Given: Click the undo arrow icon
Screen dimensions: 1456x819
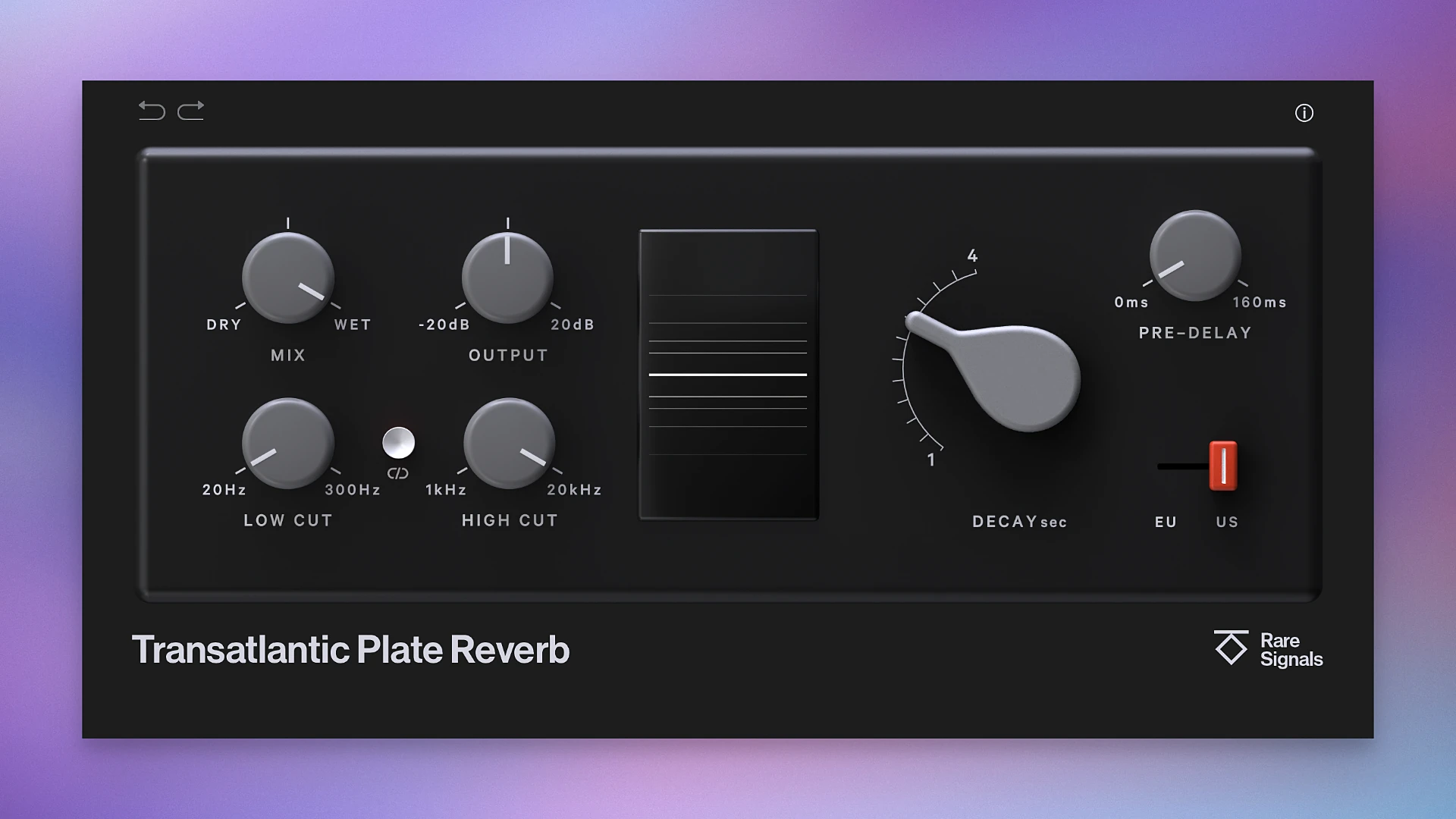Looking at the screenshot, I should [x=151, y=111].
